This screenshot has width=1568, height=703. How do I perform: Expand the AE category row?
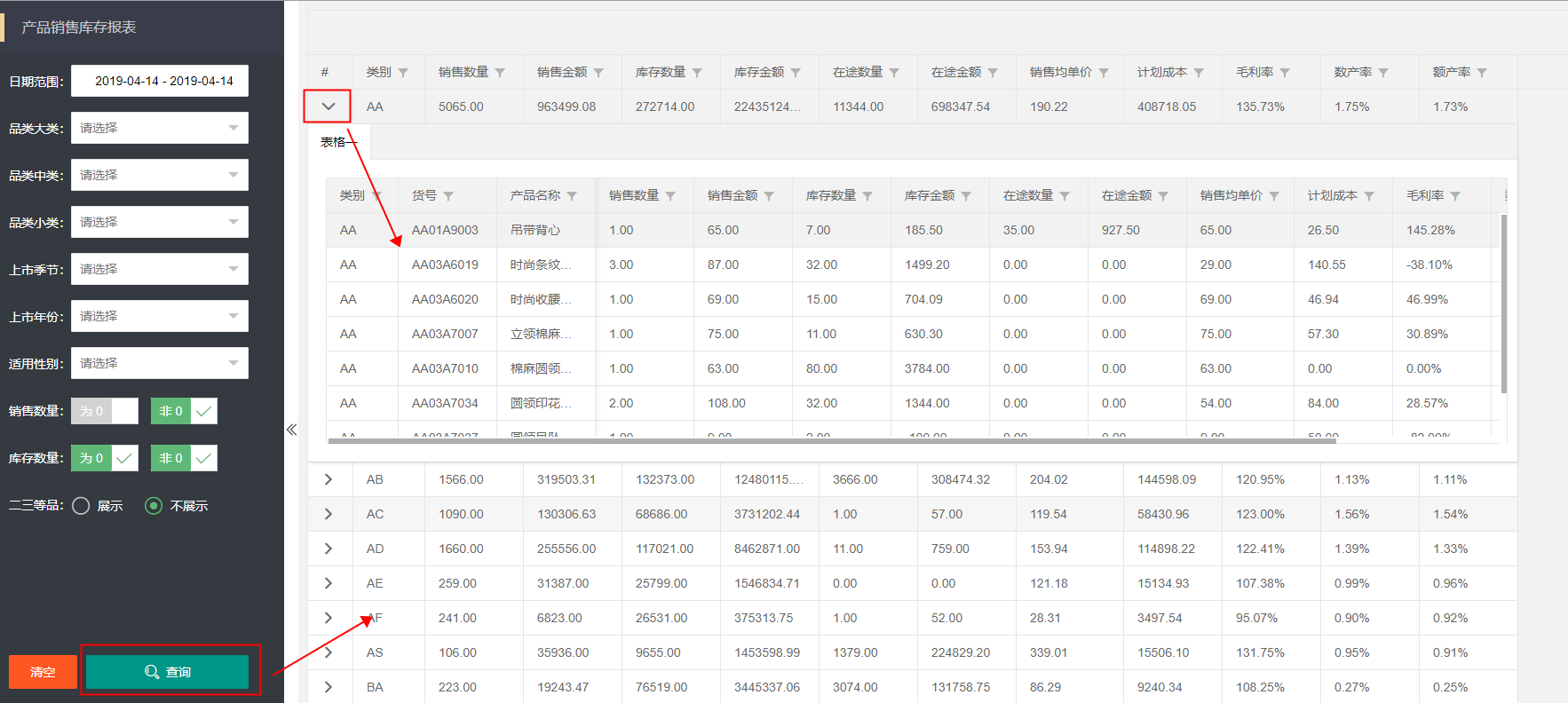pyautogui.click(x=329, y=583)
